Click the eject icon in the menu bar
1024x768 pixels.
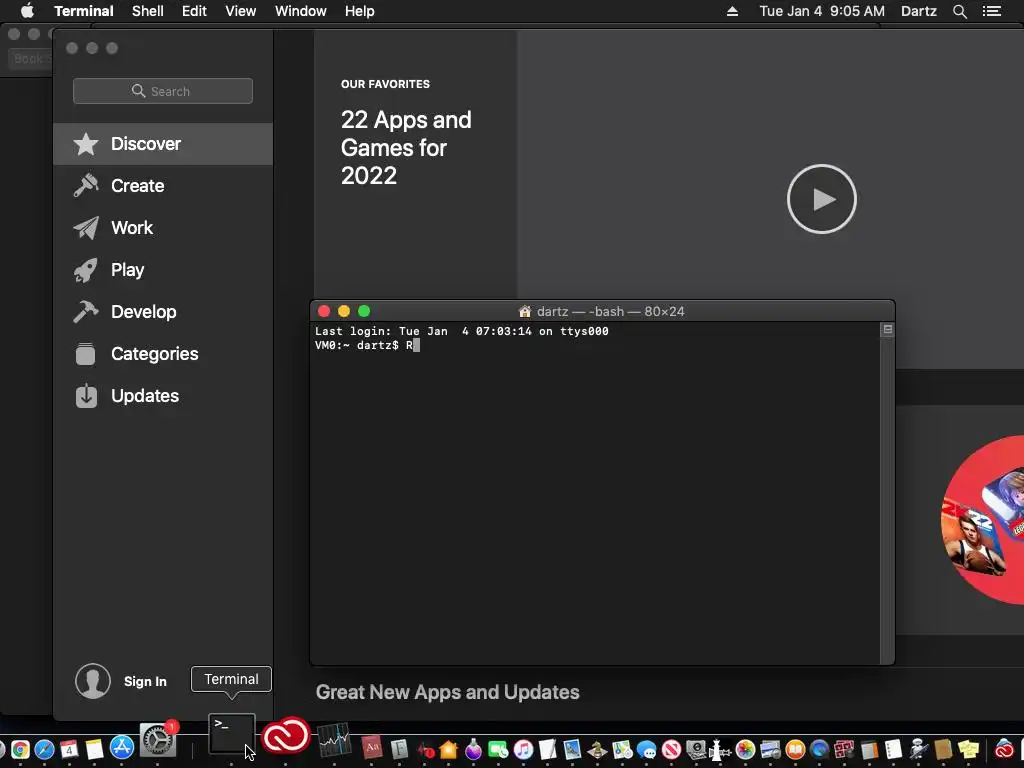732,11
